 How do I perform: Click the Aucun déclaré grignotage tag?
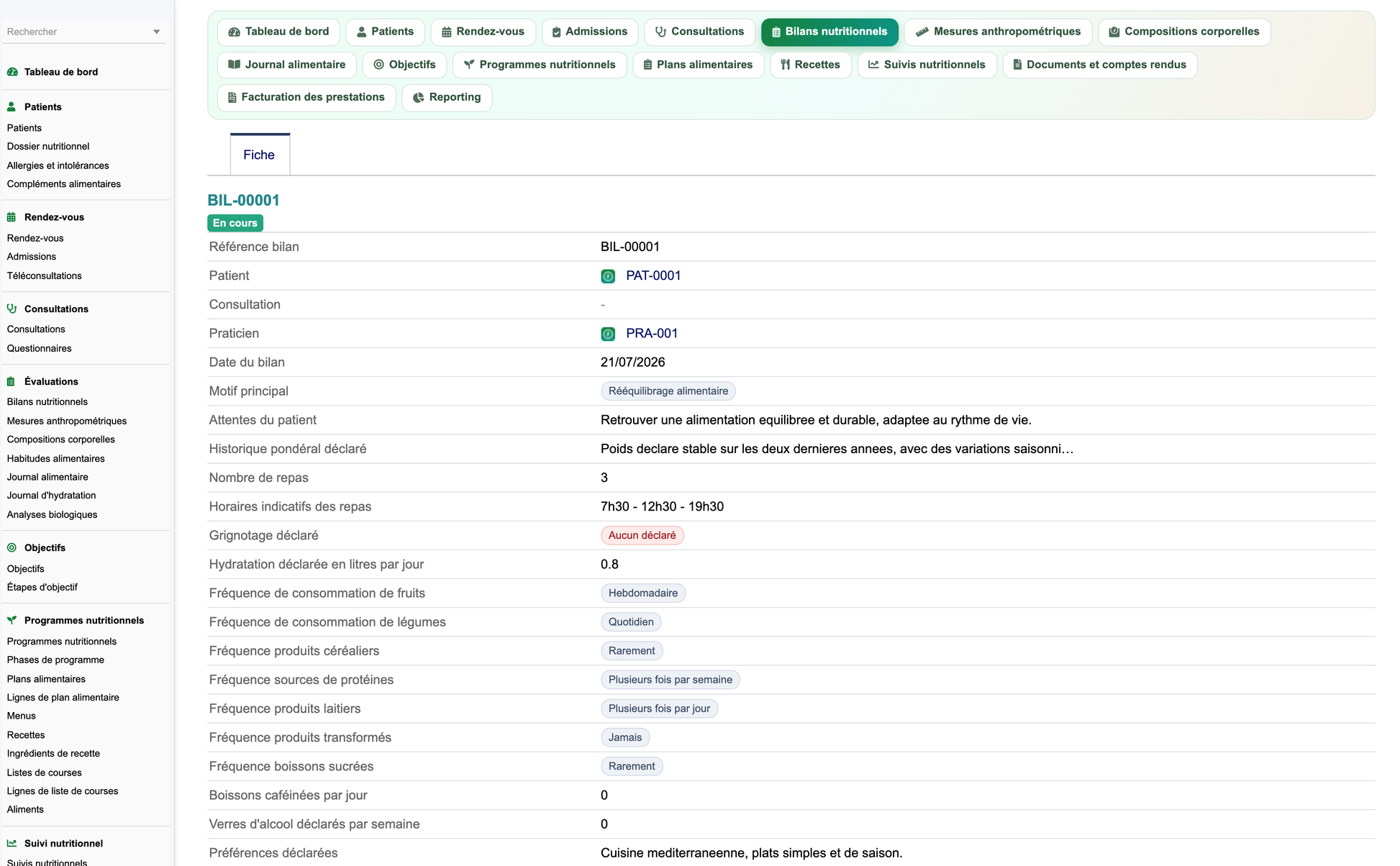click(x=642, y=535)
